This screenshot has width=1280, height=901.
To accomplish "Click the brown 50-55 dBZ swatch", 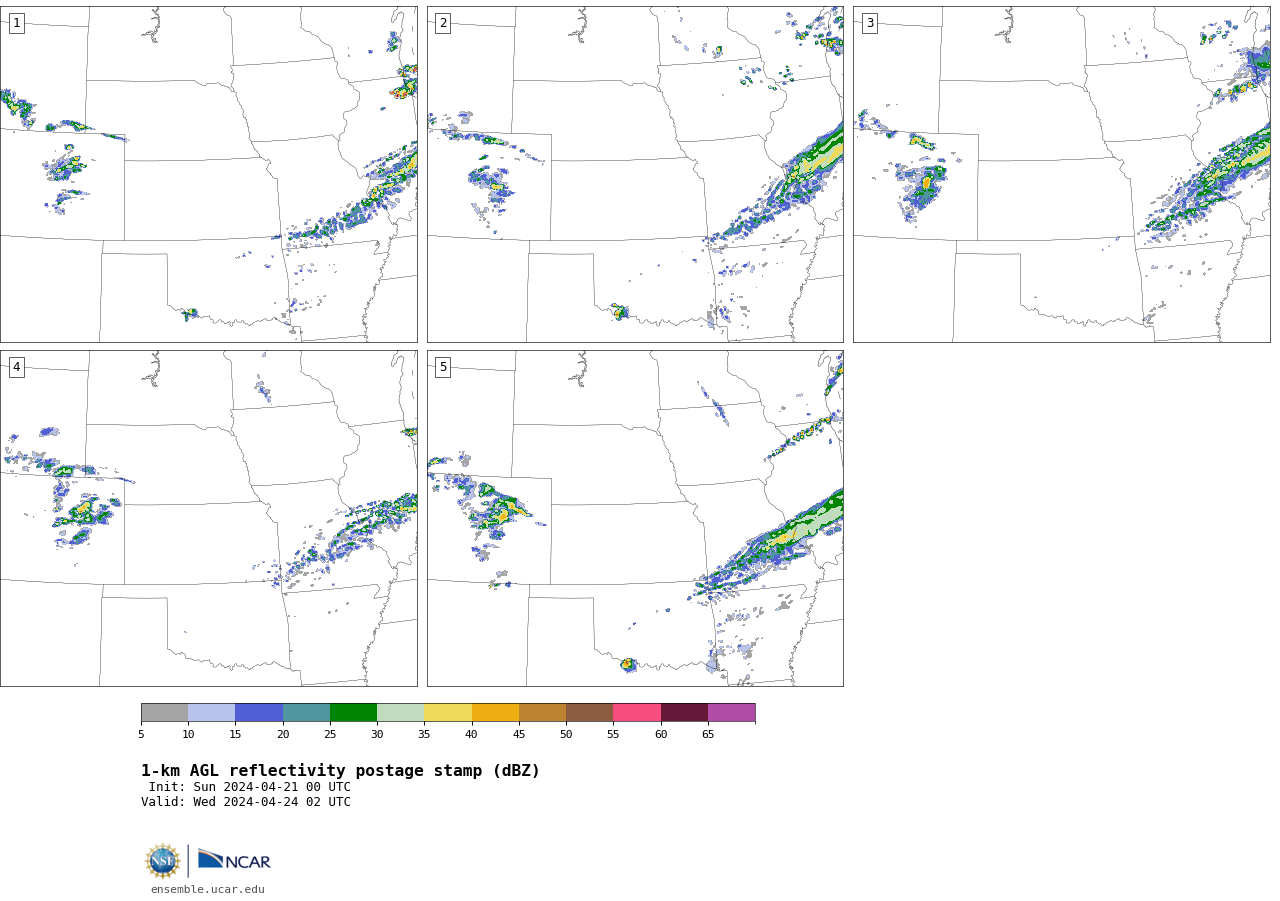I will [589, 712].
